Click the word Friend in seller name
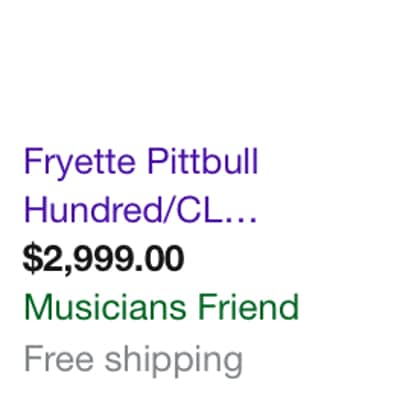 [x=248, y=307]
